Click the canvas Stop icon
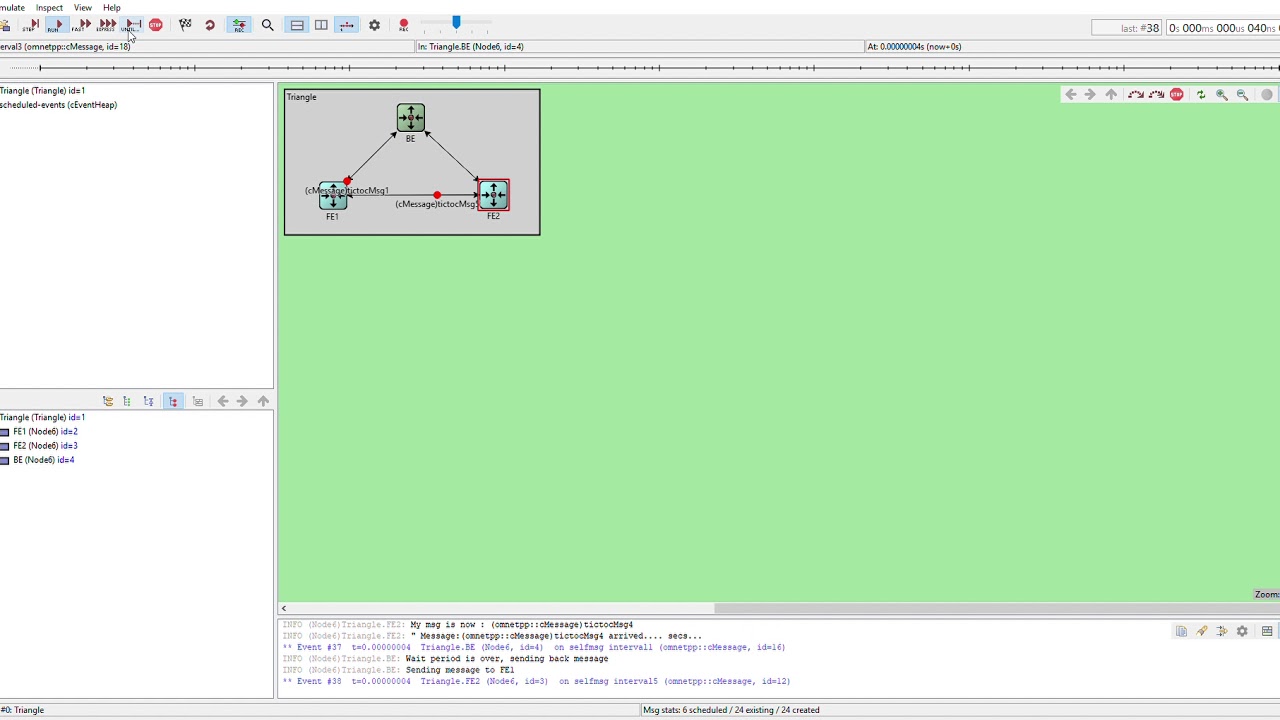 (1176, 95)
